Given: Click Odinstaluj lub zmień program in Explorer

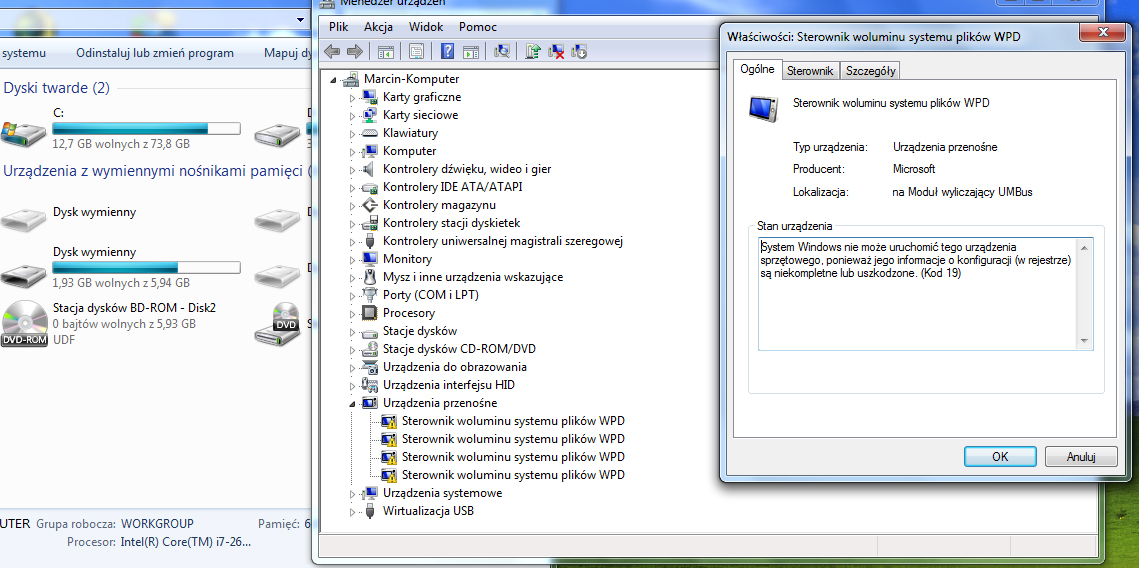Looking at the screenshot, I should 155,53.
